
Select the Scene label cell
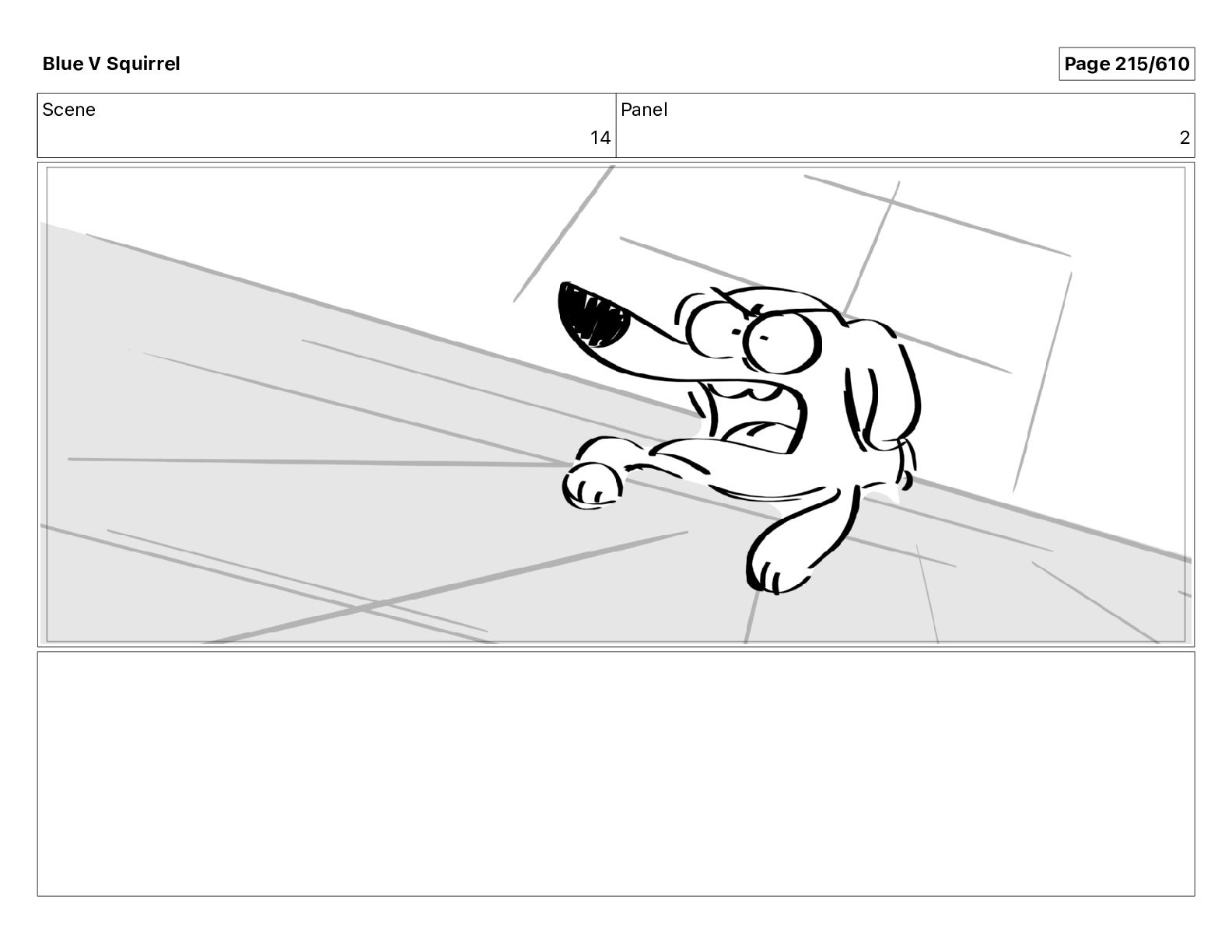327,125
